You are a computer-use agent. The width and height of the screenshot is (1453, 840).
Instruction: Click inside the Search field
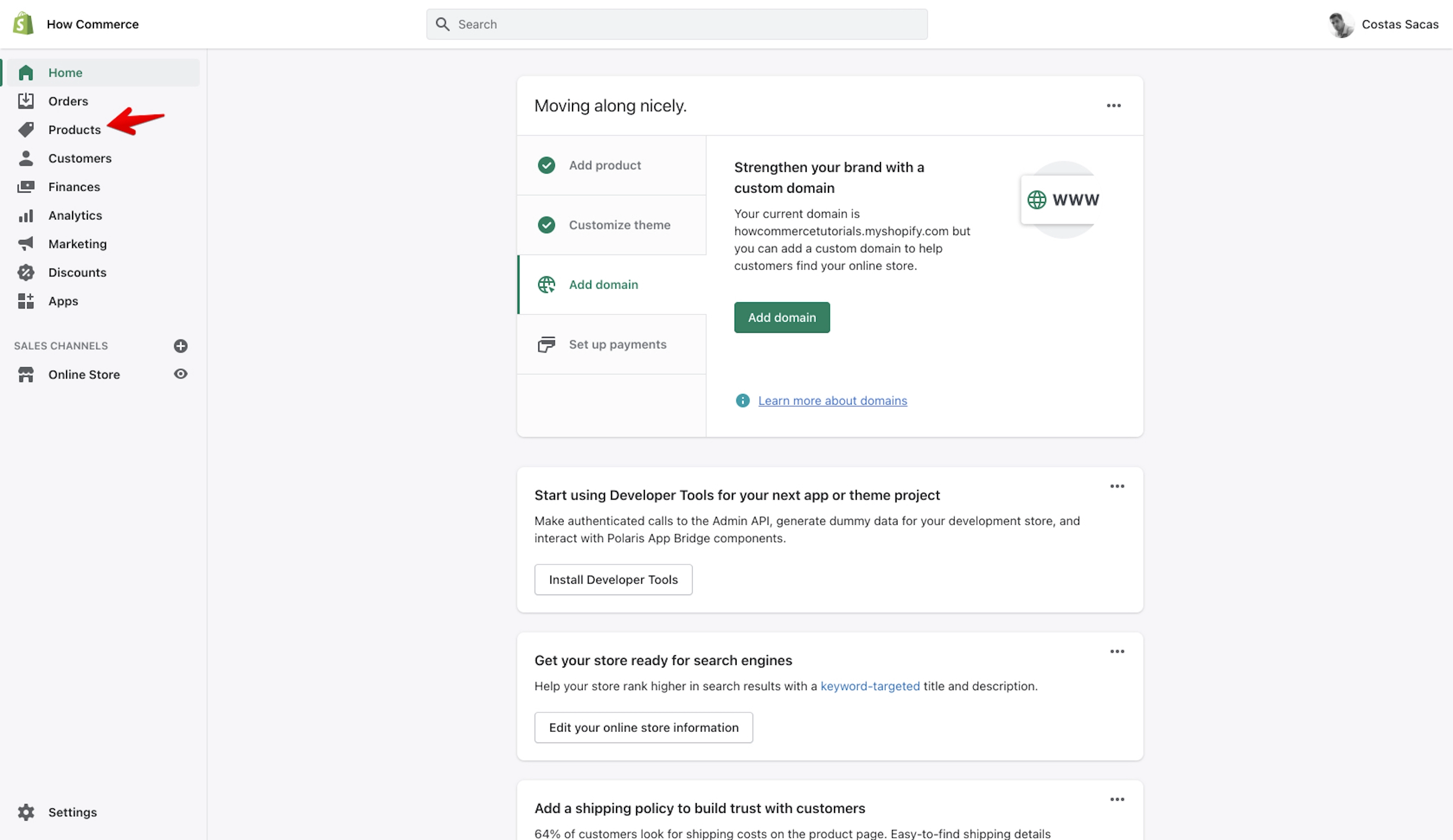(677, 24)
